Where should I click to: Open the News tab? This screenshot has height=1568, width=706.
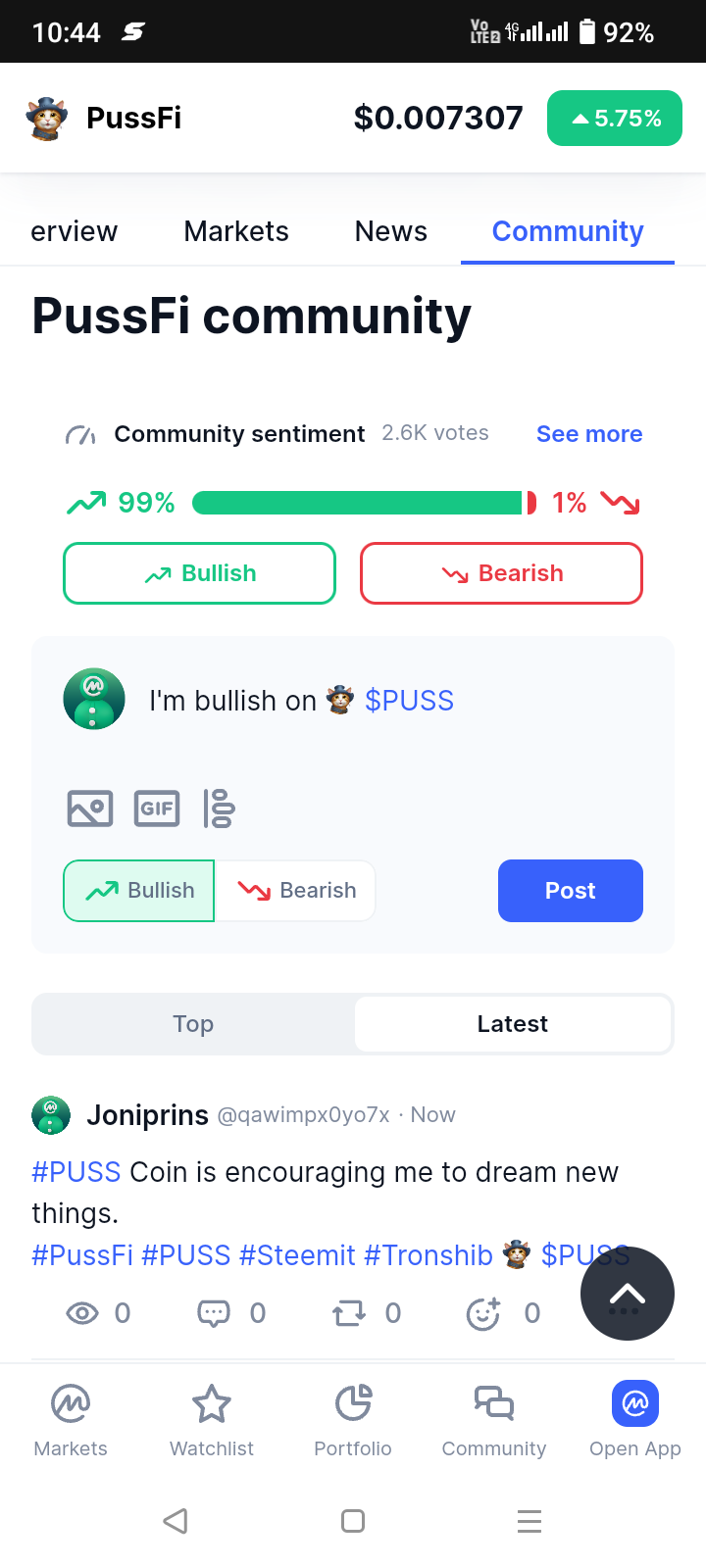coord(391,231)
